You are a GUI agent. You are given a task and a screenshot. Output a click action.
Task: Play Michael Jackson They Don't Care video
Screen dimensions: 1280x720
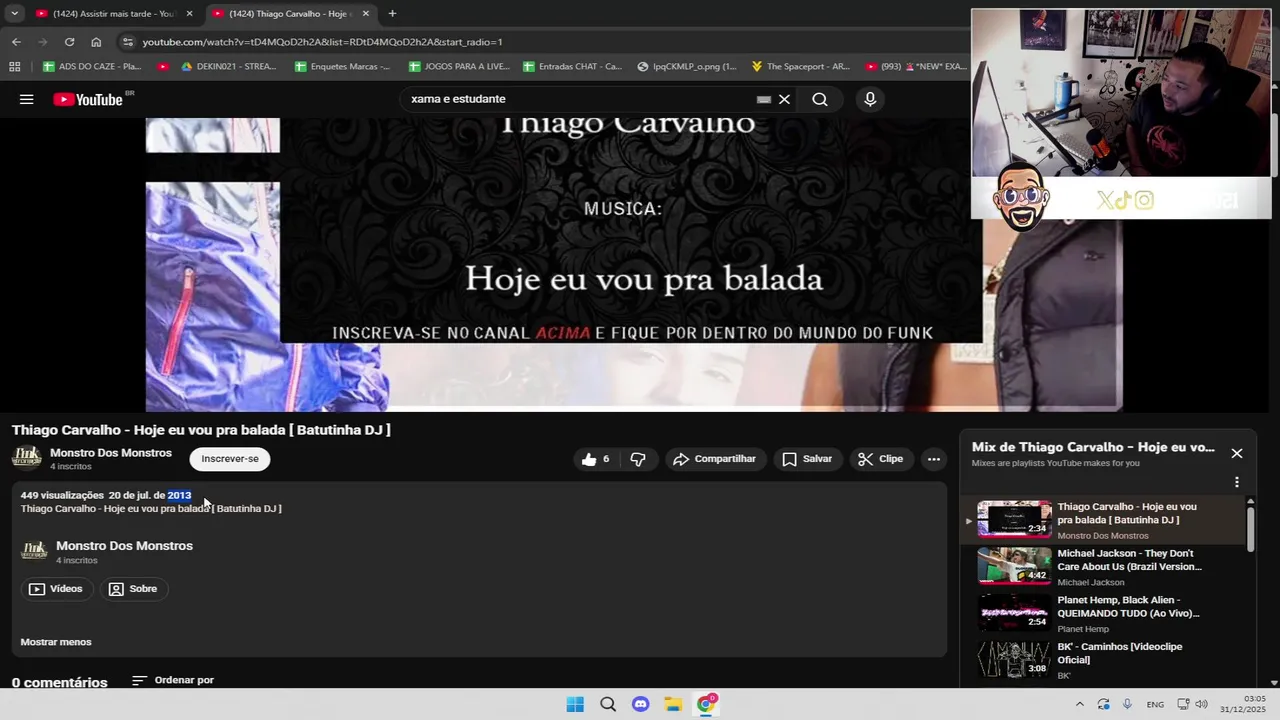(x=1103, y=567)
